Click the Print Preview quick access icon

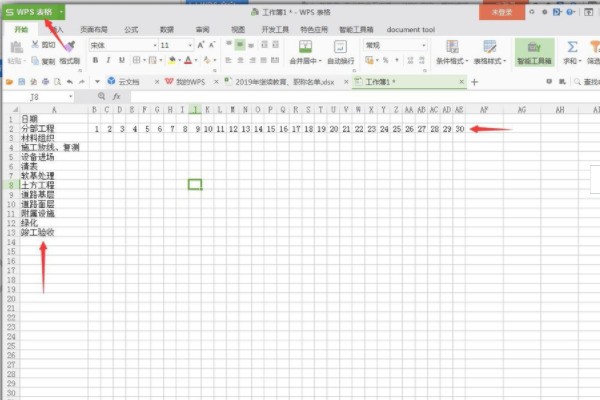click(x=57, y=82)
